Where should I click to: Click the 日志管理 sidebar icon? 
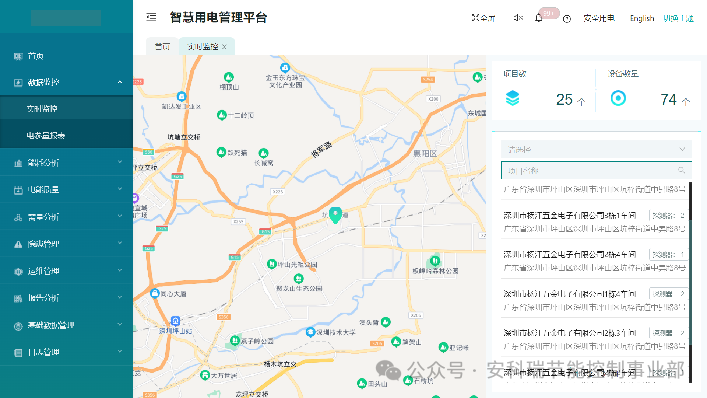(x=18, y=352)
